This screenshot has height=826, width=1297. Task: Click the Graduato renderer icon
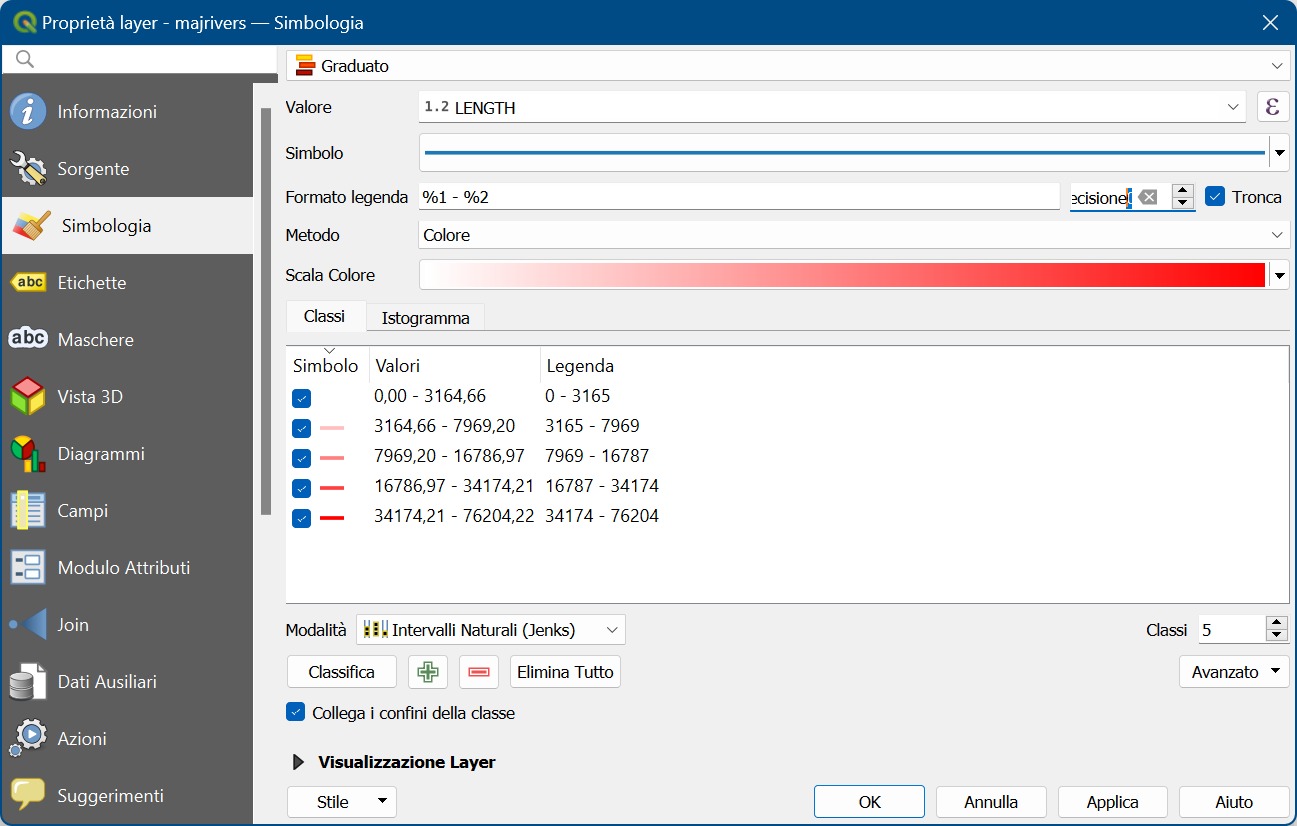coord(305,66)
